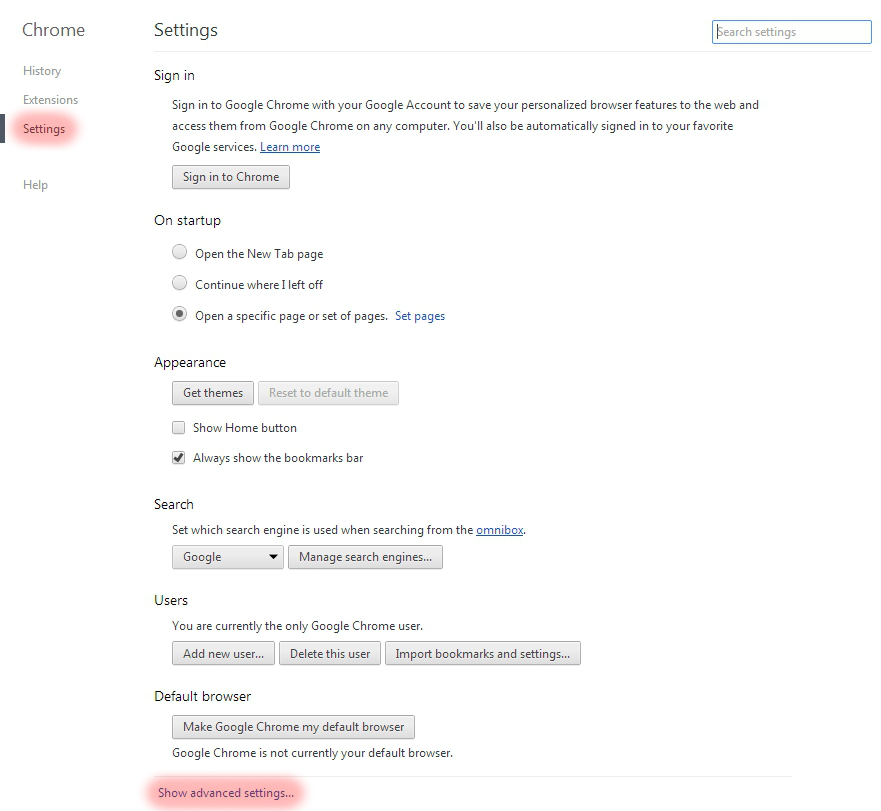The width and height of the screenshot is (881, 811).
Task: Click Import bookmarks and settings button
Action: 483,654
